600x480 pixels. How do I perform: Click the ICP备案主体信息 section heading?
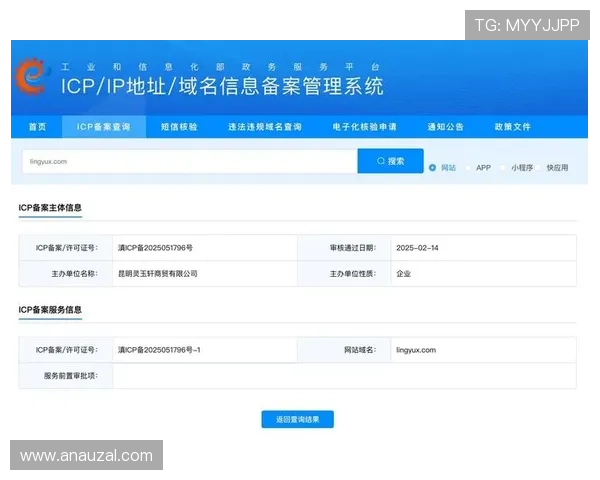point(50,208)
